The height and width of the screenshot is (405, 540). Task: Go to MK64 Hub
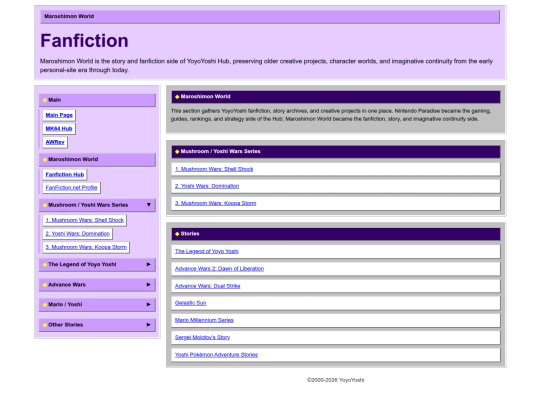coord(59,128)
